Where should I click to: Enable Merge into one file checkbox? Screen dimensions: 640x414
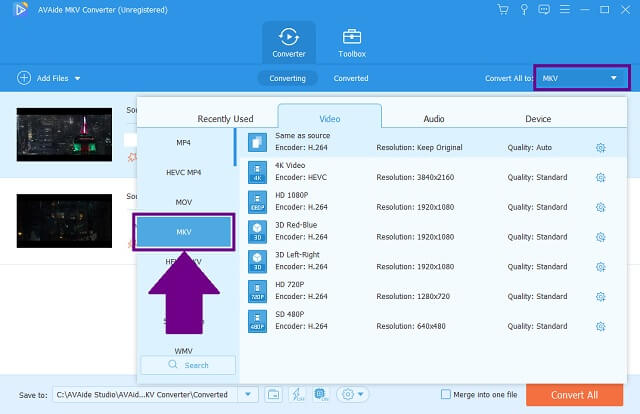(446, 394)
